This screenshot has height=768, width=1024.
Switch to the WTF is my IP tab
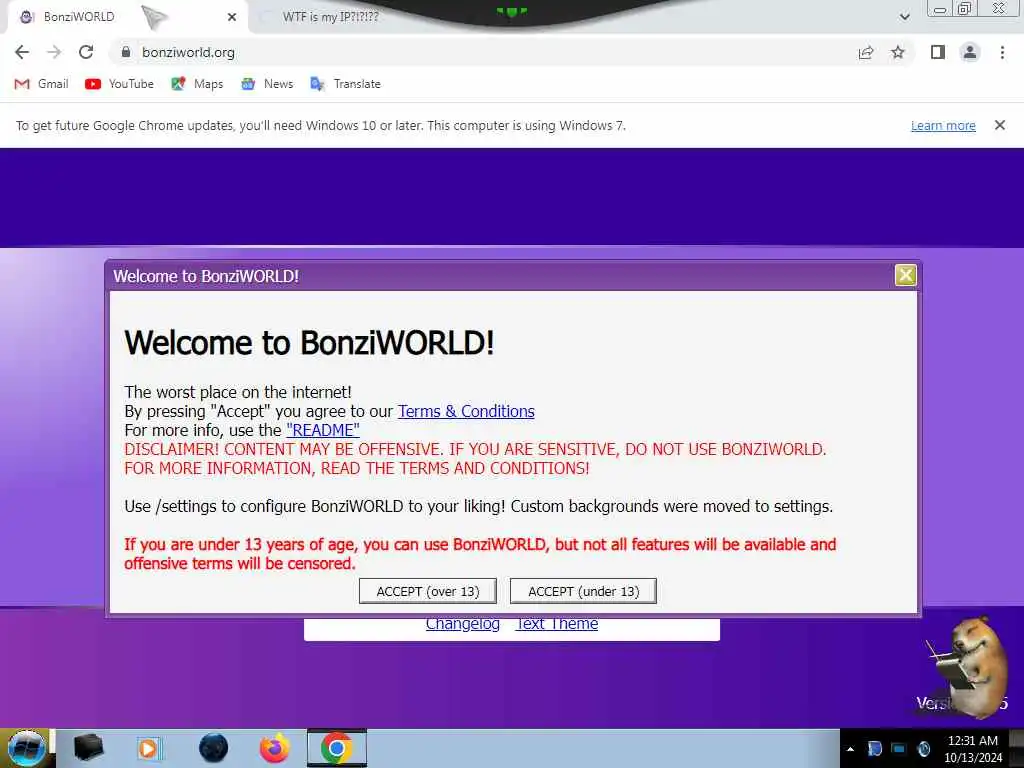[x=330, y=17]
